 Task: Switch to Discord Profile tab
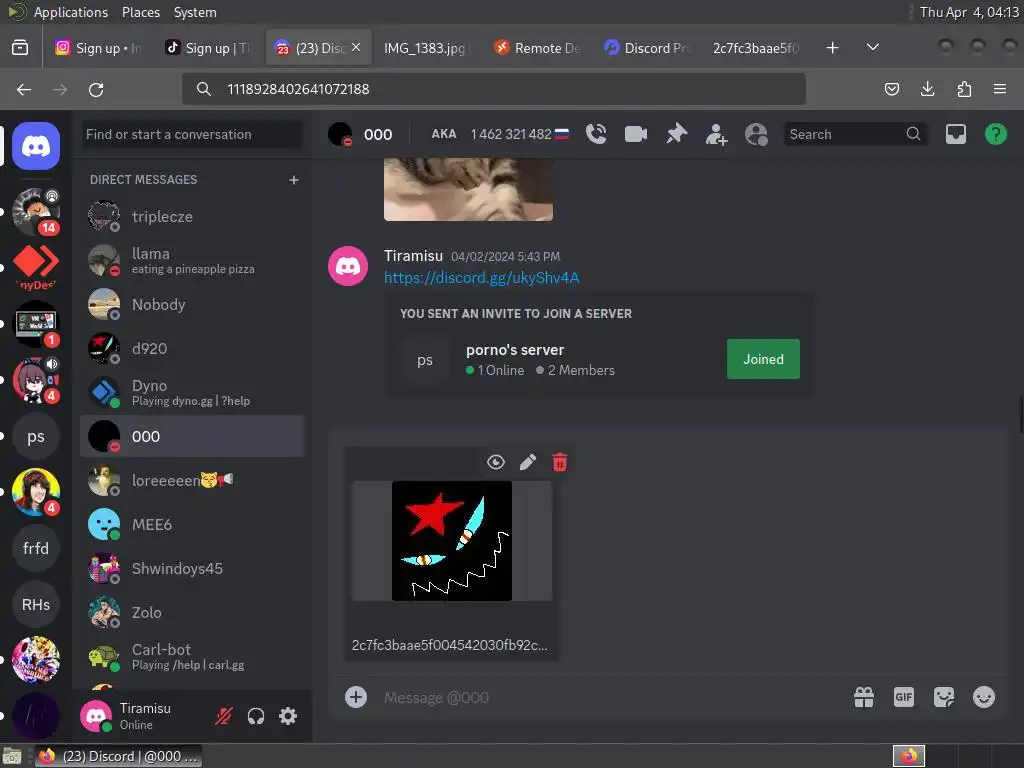[647, 48]
